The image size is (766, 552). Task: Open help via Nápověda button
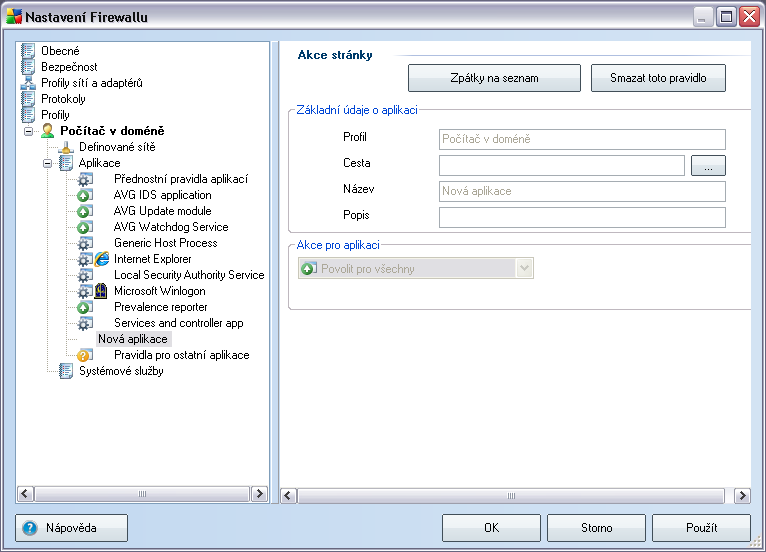tap(71, 528)
